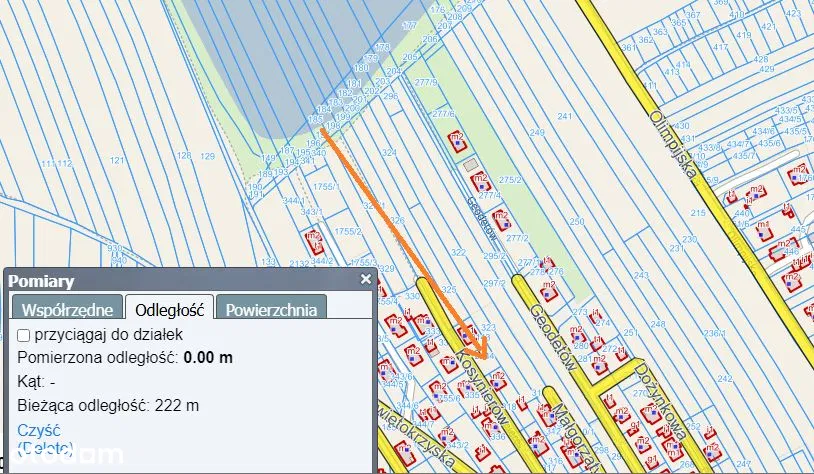Click parcel label 236/1
The height and width of the screenshot is (474, 814).
click(715, 333)
